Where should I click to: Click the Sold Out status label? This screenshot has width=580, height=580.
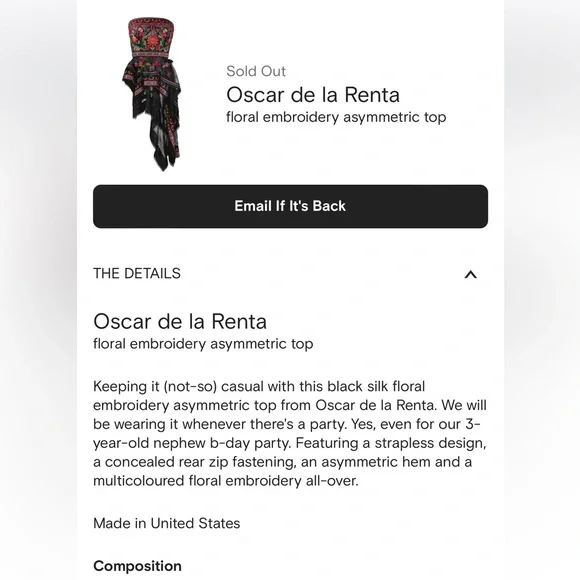(x=256, y=71)
